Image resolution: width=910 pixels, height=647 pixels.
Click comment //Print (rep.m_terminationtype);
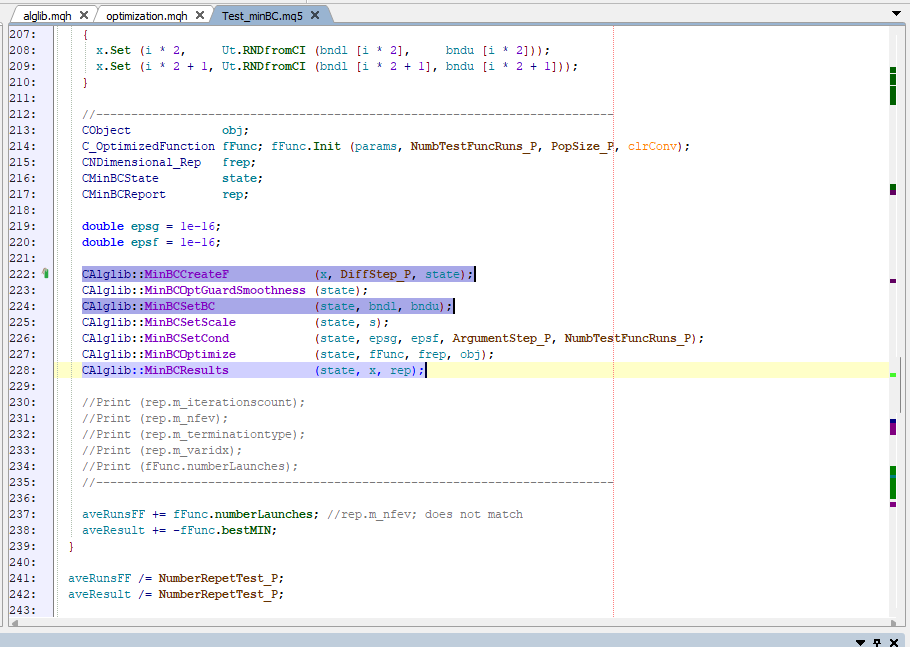click(193, 434)
